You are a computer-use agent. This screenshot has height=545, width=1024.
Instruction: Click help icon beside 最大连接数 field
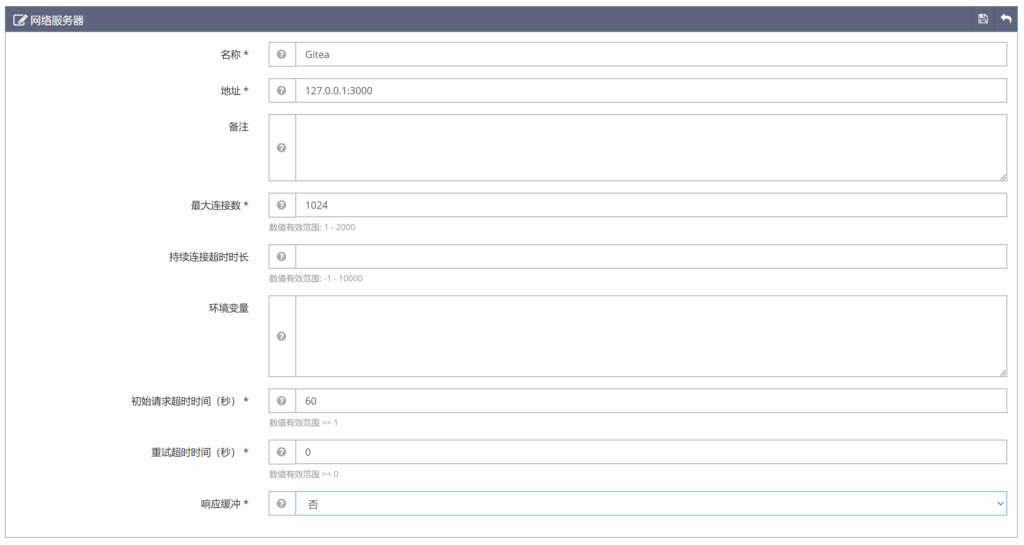pos(282,205)
